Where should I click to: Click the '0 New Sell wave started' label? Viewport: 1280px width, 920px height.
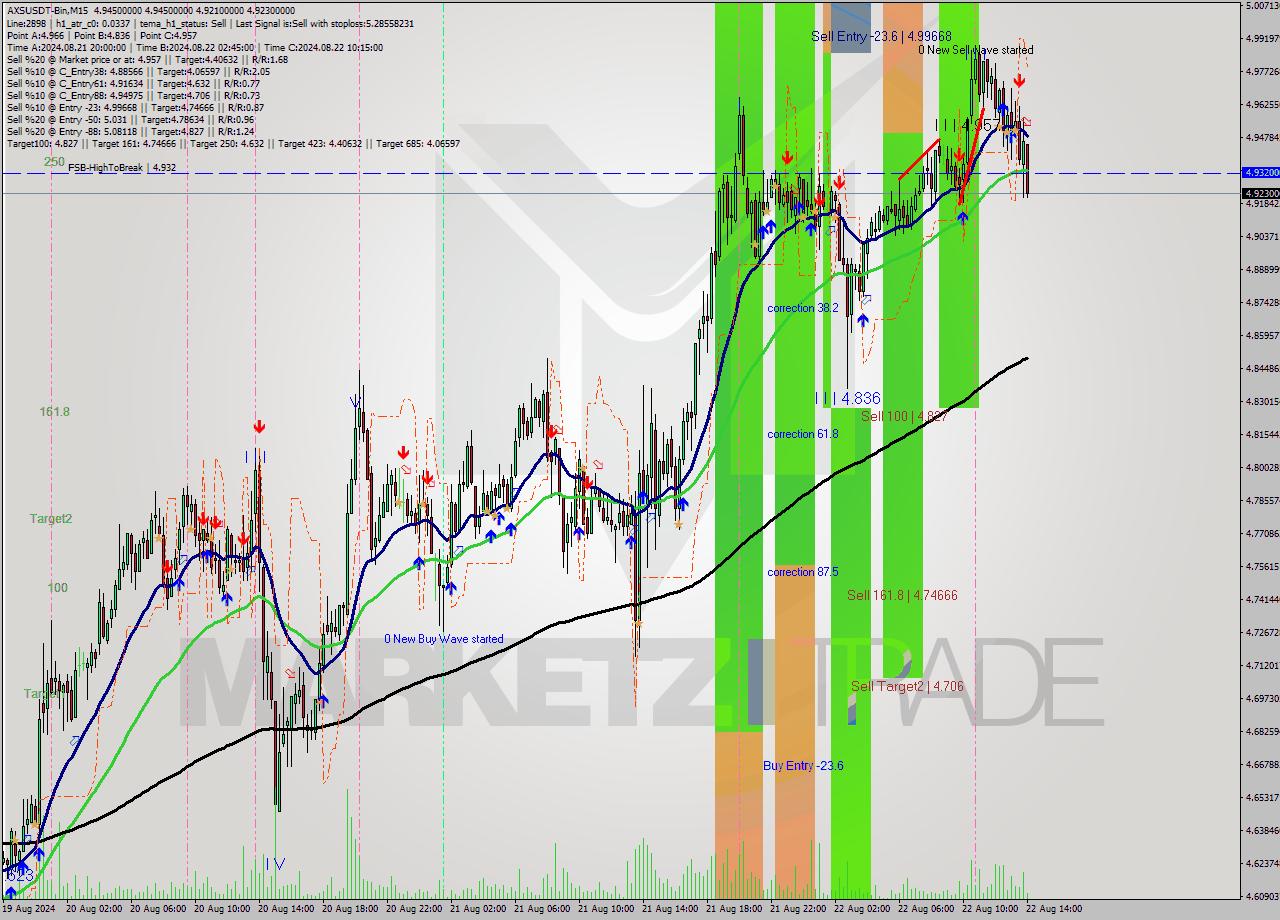coord(976,50)
